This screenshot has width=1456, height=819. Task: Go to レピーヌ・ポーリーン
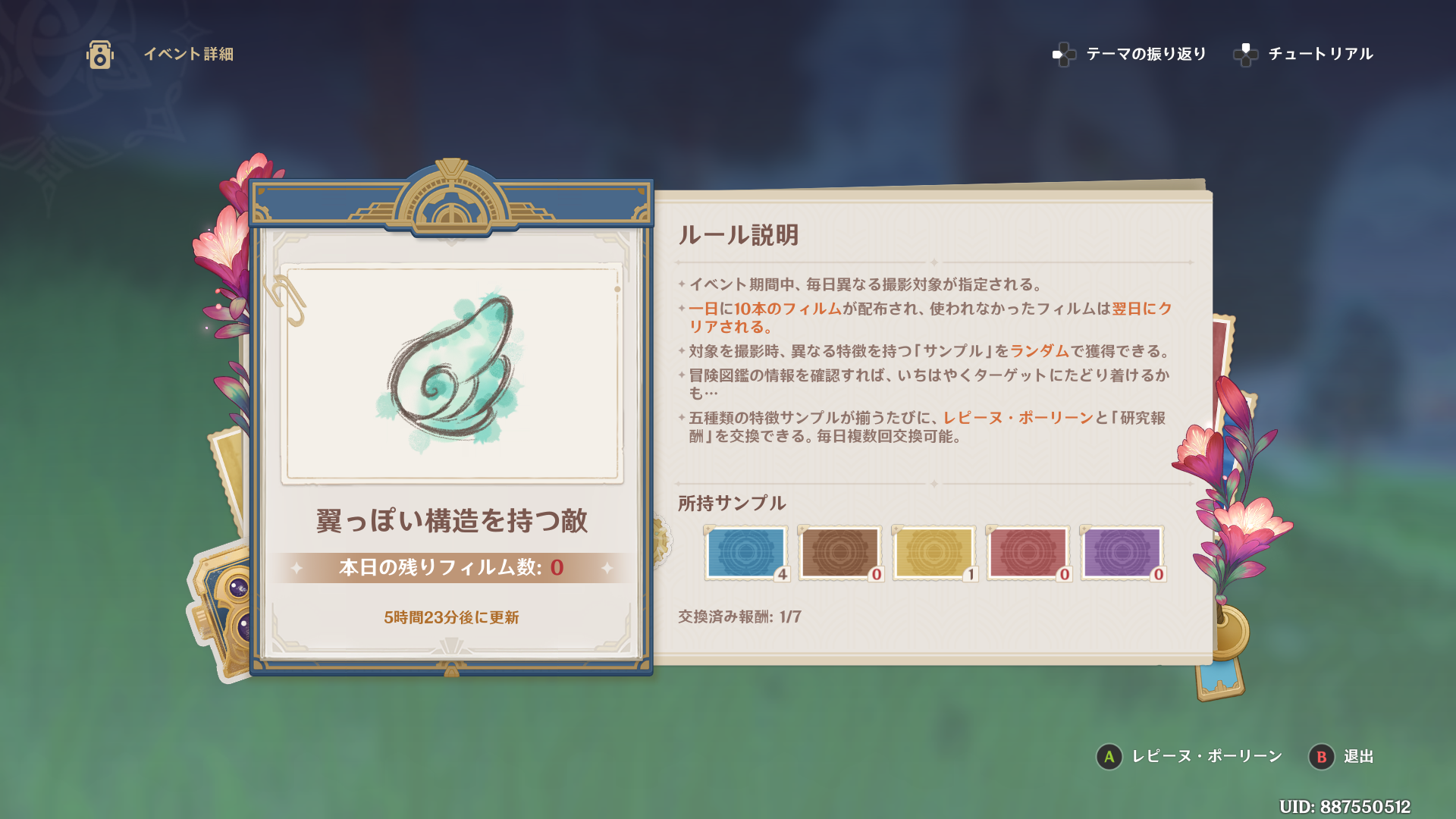[x=1207, y=757]
